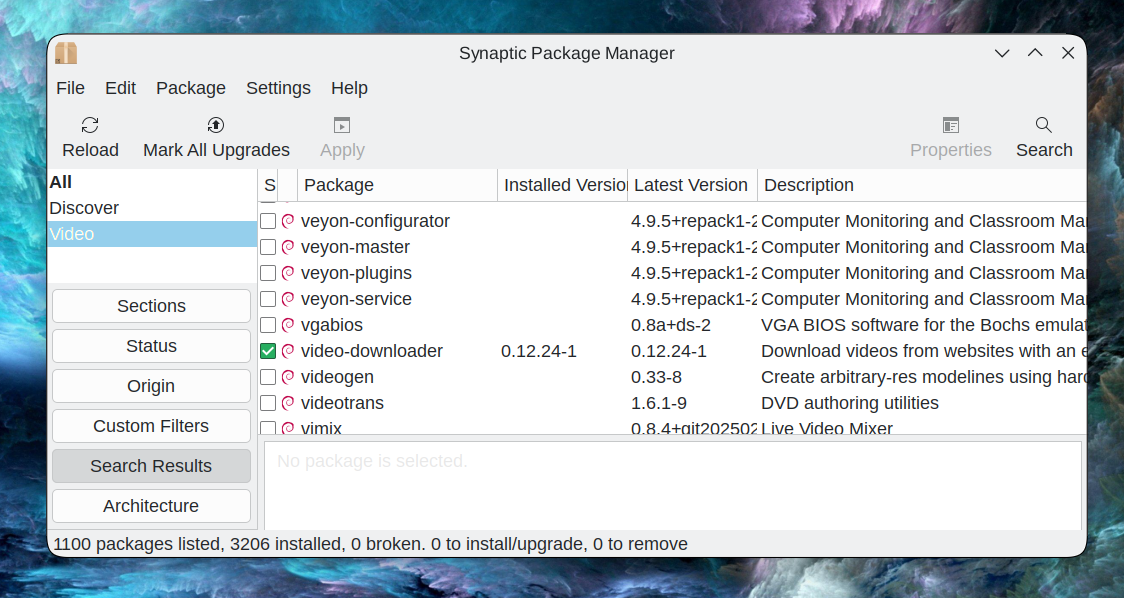Show the Sections filter view

151,306
